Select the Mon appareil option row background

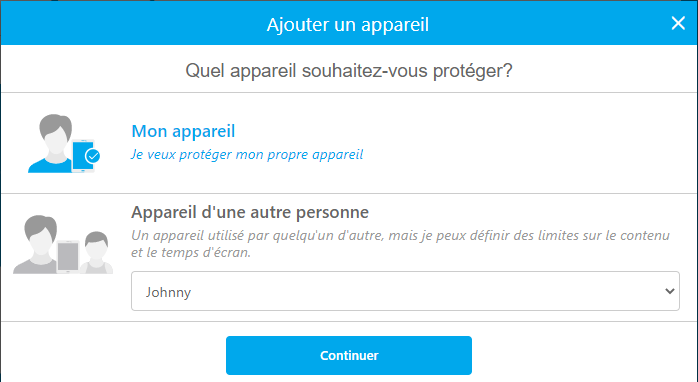[x=349, y=143]
